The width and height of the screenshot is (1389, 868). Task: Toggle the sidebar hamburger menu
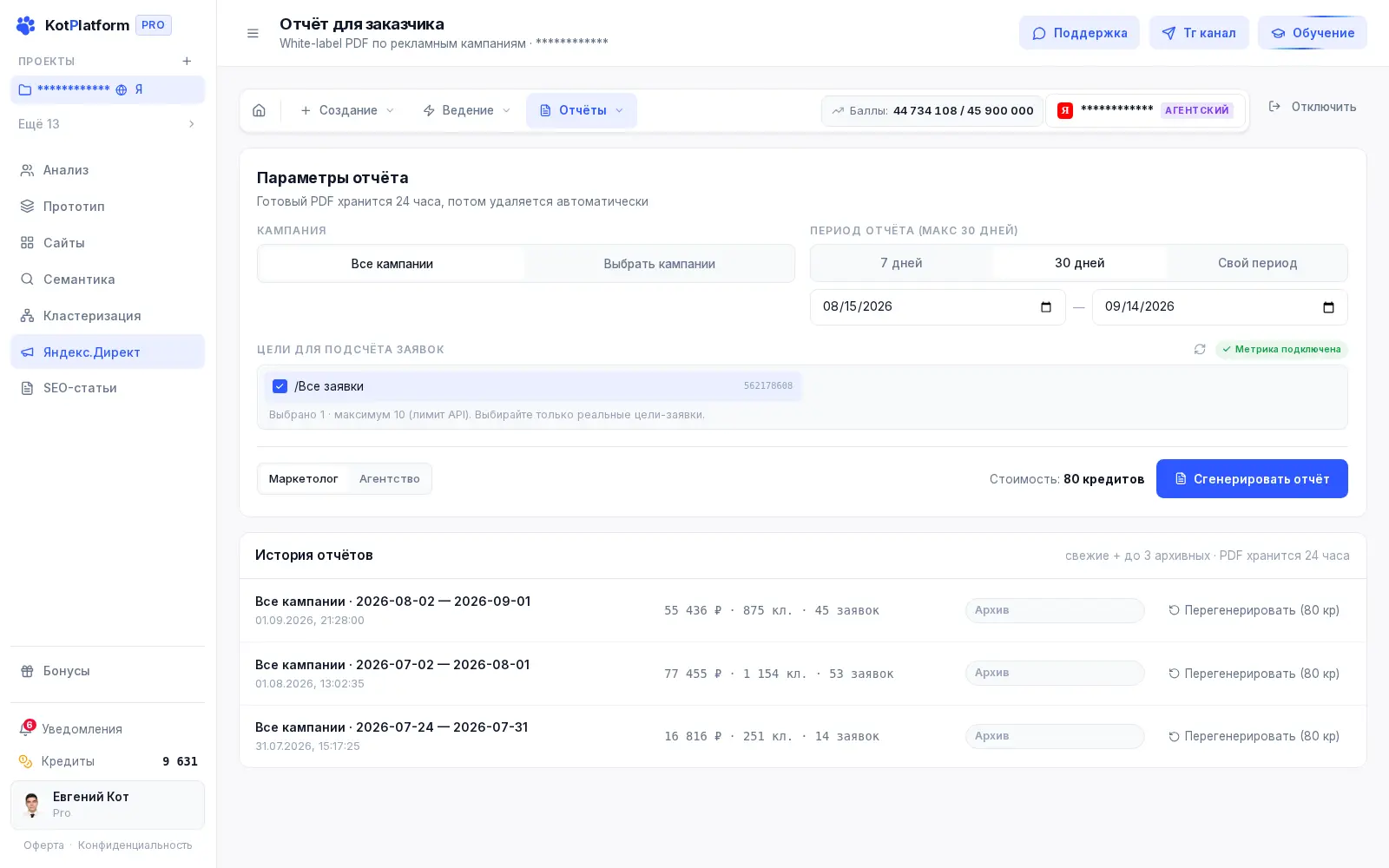click(x=253, y=33)
